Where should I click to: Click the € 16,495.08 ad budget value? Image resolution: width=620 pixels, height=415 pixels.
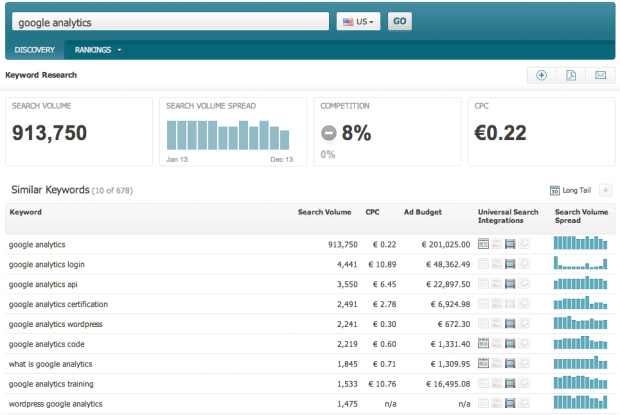coord(448,384)
